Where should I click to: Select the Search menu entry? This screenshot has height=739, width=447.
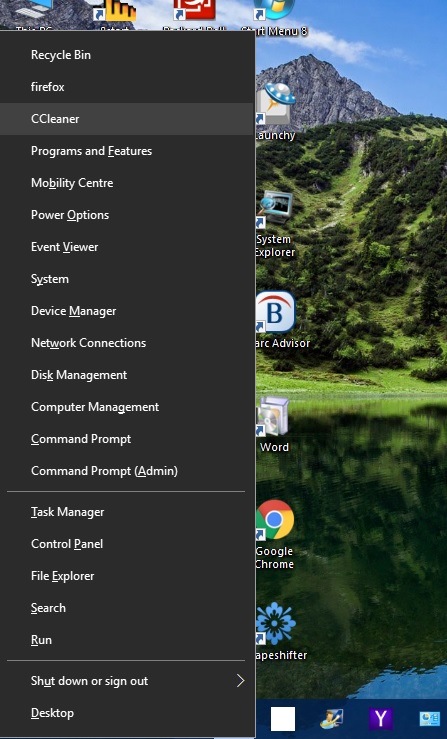(x=127, y=608)
